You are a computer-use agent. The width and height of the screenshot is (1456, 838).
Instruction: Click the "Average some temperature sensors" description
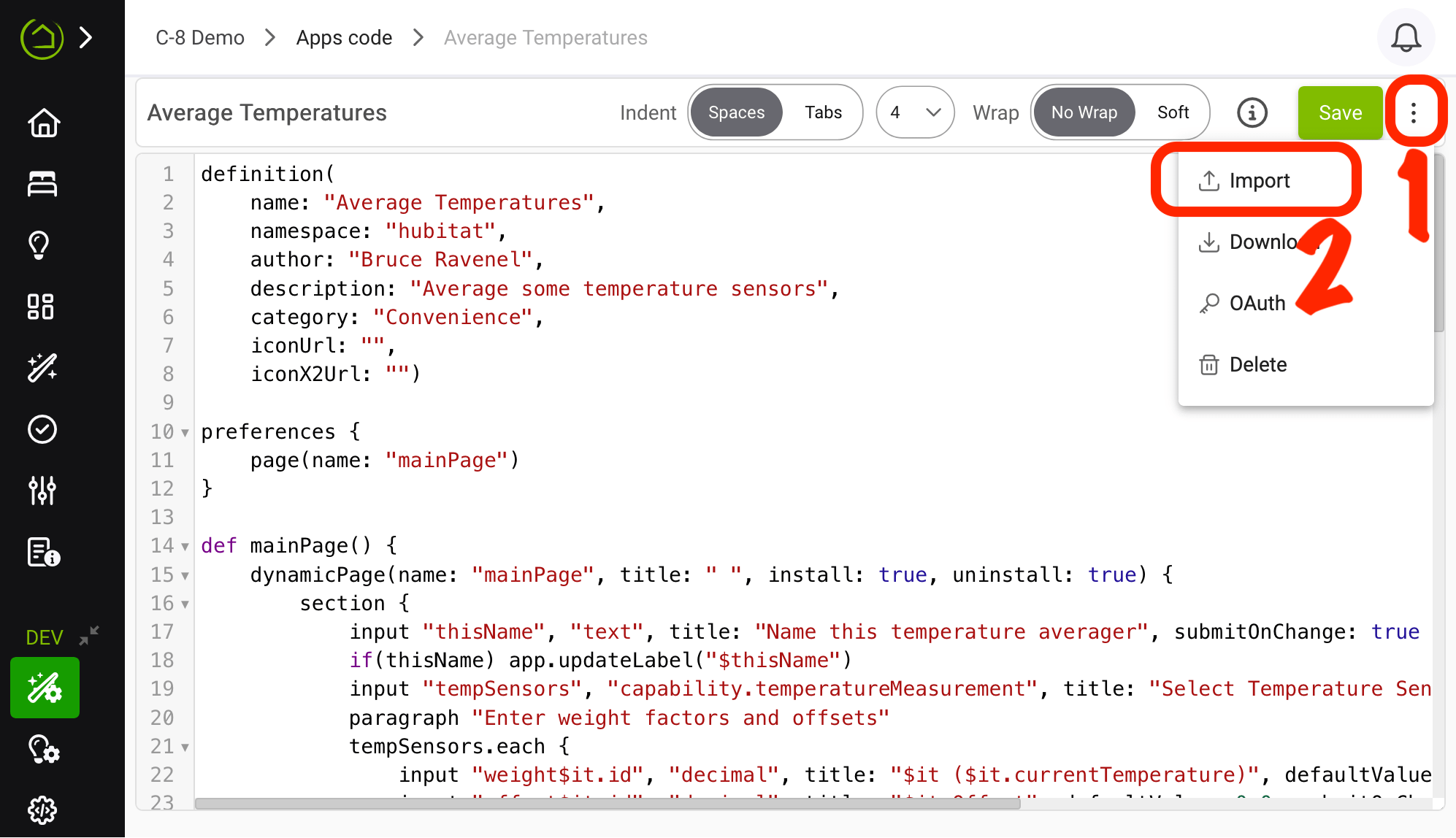coord(618,288)
